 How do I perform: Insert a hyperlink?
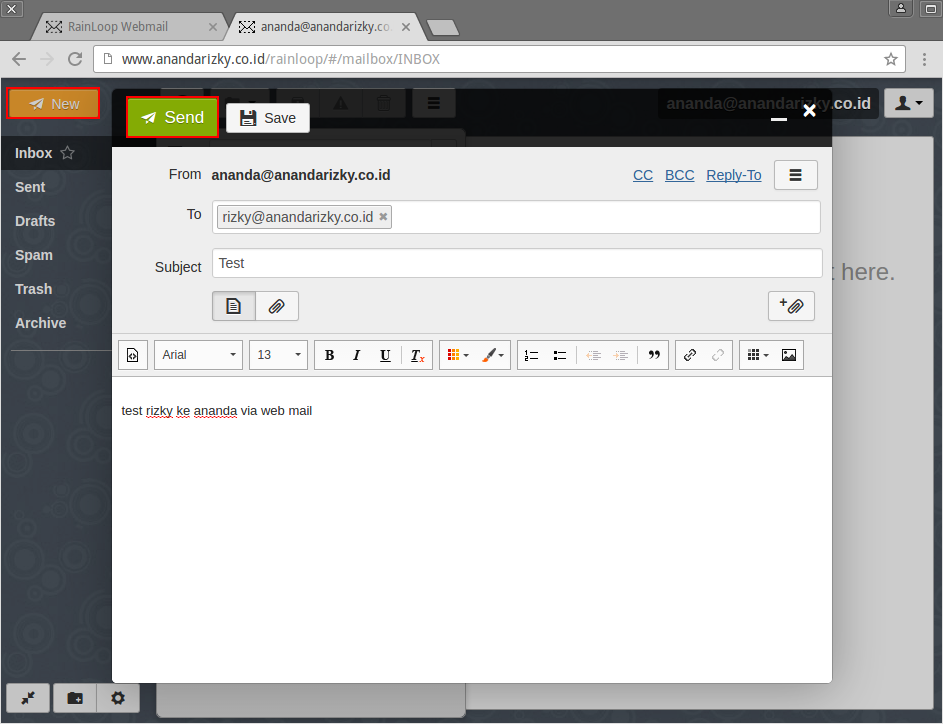pyautogui.click(x=690, y=355)
